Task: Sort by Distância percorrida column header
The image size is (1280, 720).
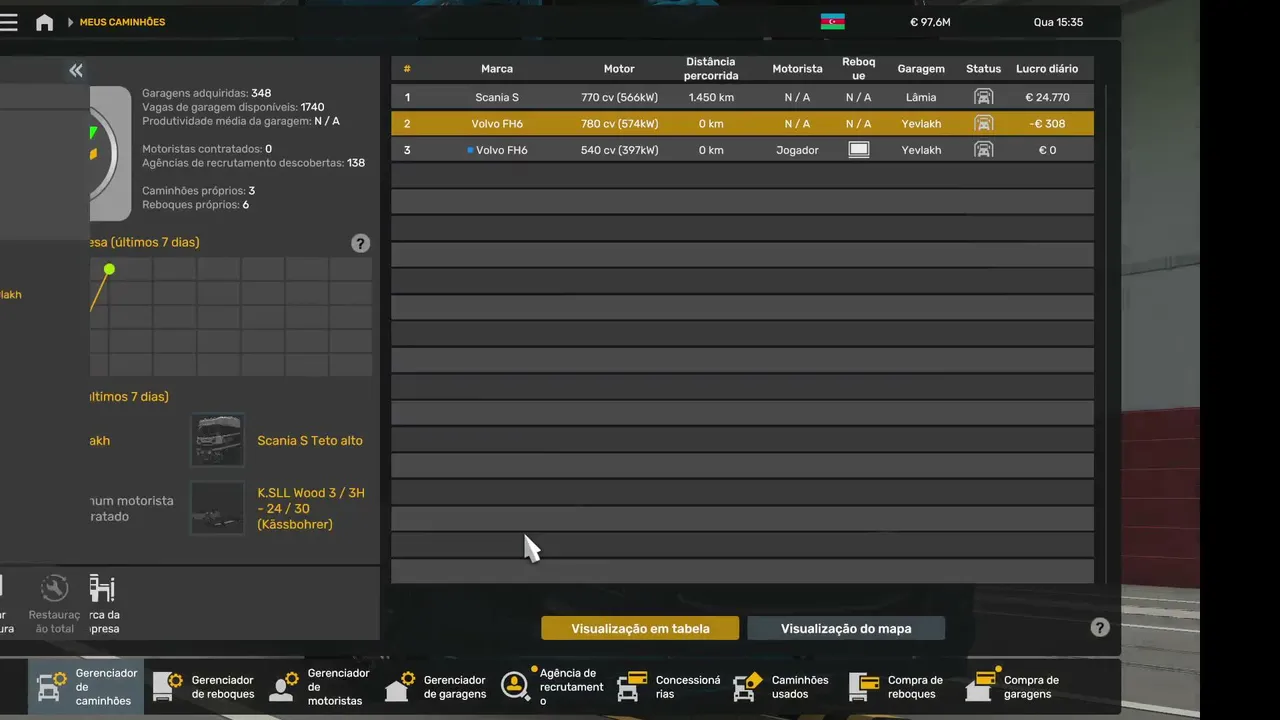Action: coord(711,69)
